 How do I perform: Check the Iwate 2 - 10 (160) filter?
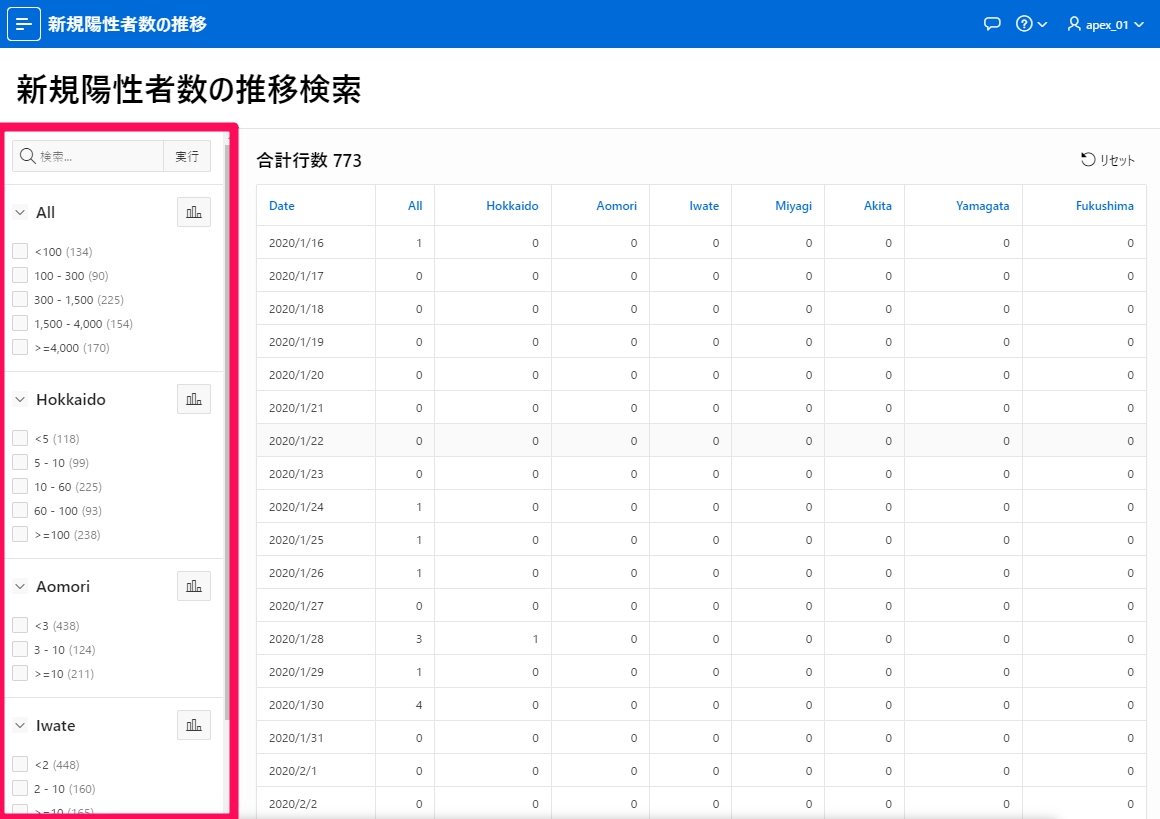pos(20,789)
